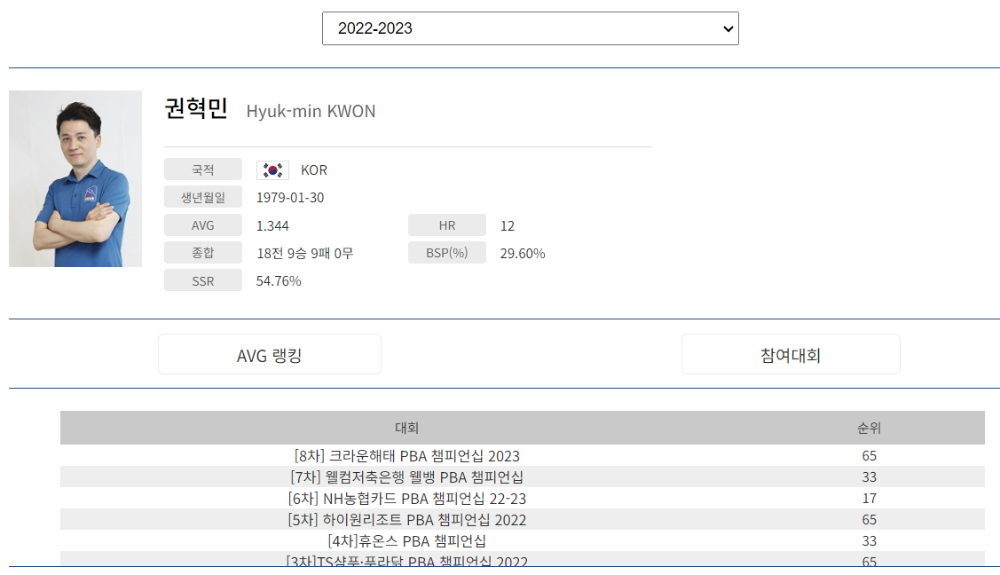This screenshot has width=1000, height=575.
Task: Click the Korean flag icon
Action: [273, 170]
